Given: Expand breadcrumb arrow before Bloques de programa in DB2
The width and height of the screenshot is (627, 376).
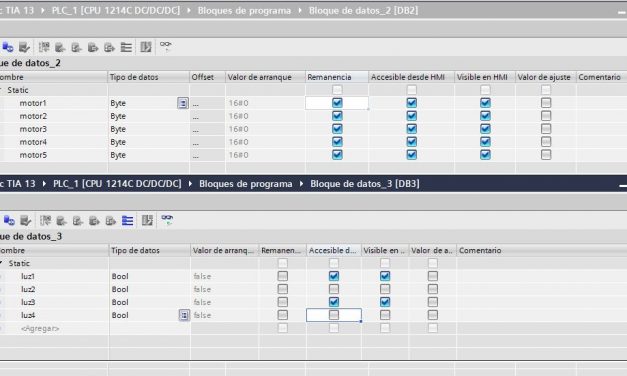Looking at the screenshot, I should pos(189,10).
